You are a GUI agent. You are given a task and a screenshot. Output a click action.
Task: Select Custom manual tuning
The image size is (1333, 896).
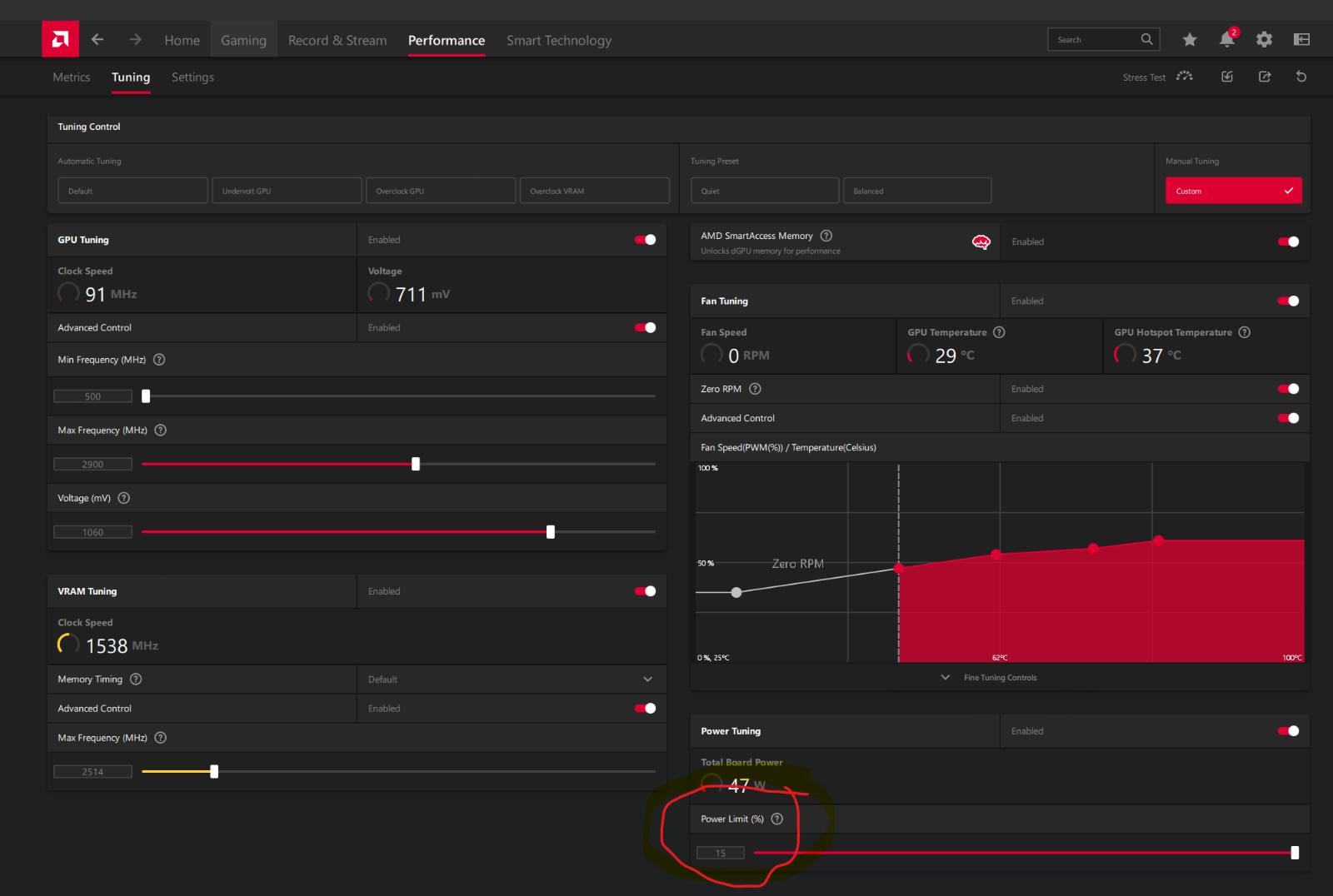[1234, 191]
